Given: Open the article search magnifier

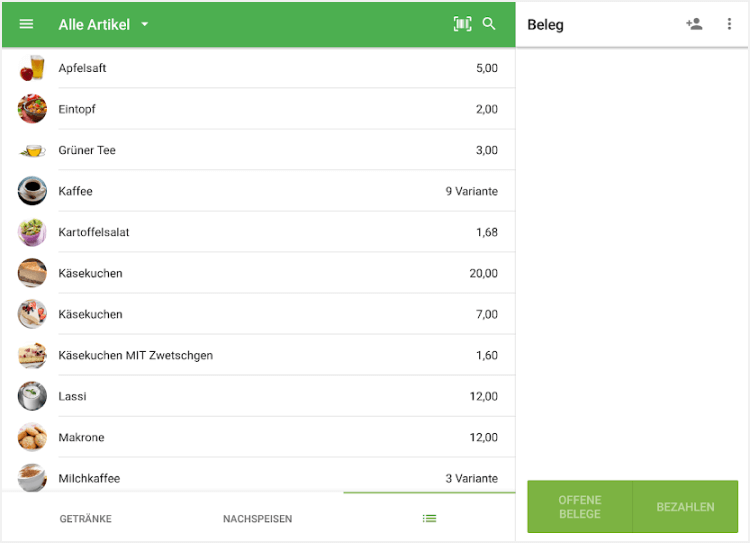Looking at the screenshot, I should point(489,24).
